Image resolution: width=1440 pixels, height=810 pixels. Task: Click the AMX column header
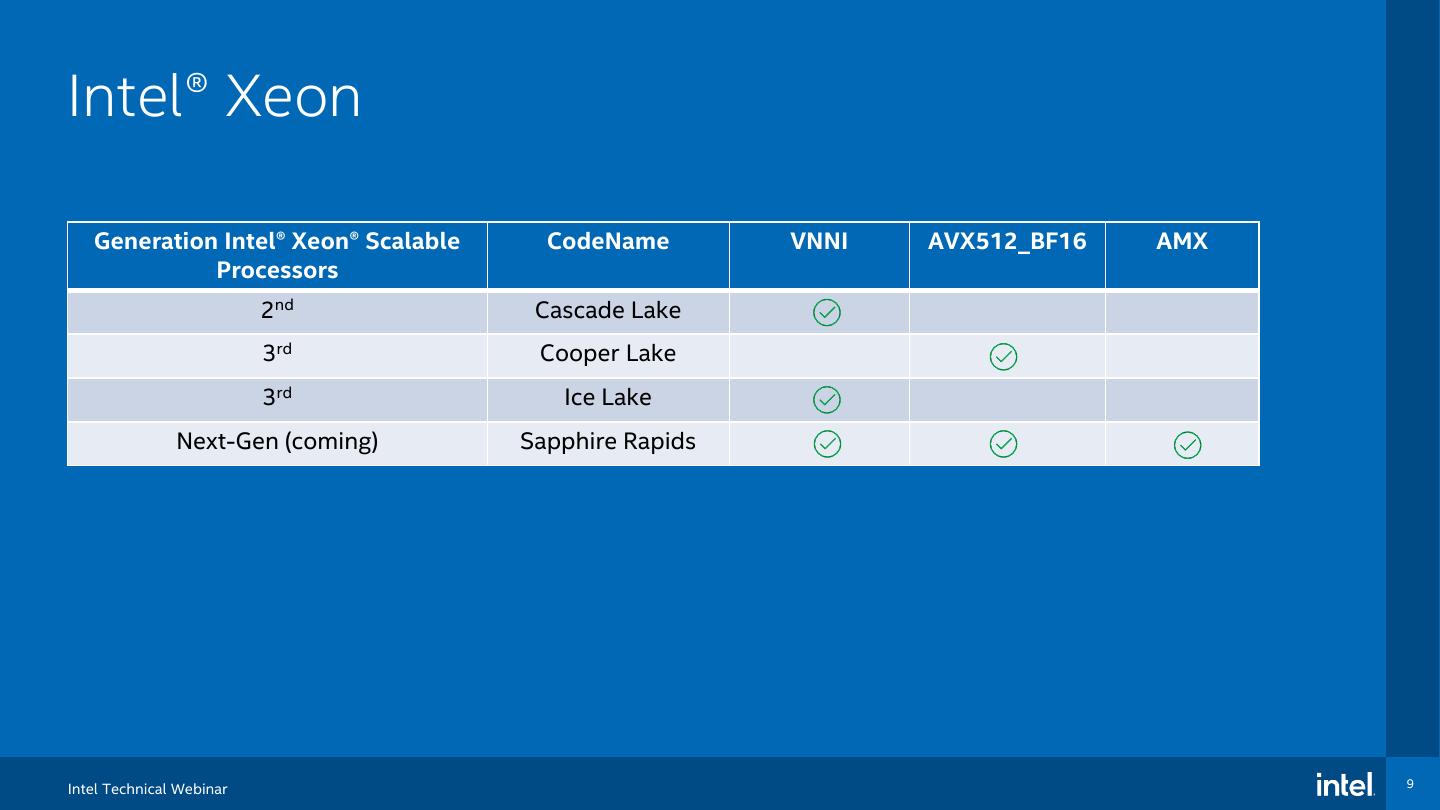coord(1182,242)
